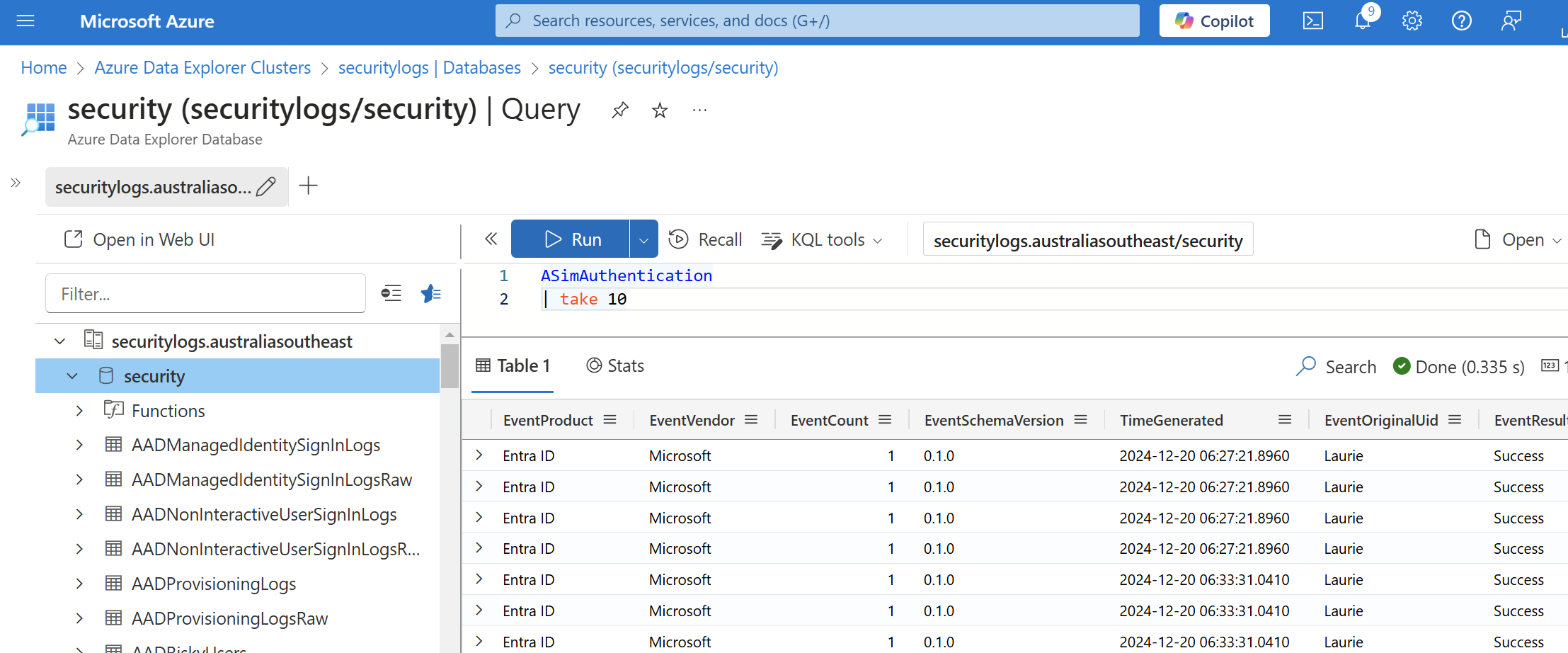
Task: Select the security database row
Action: point(237,376)
